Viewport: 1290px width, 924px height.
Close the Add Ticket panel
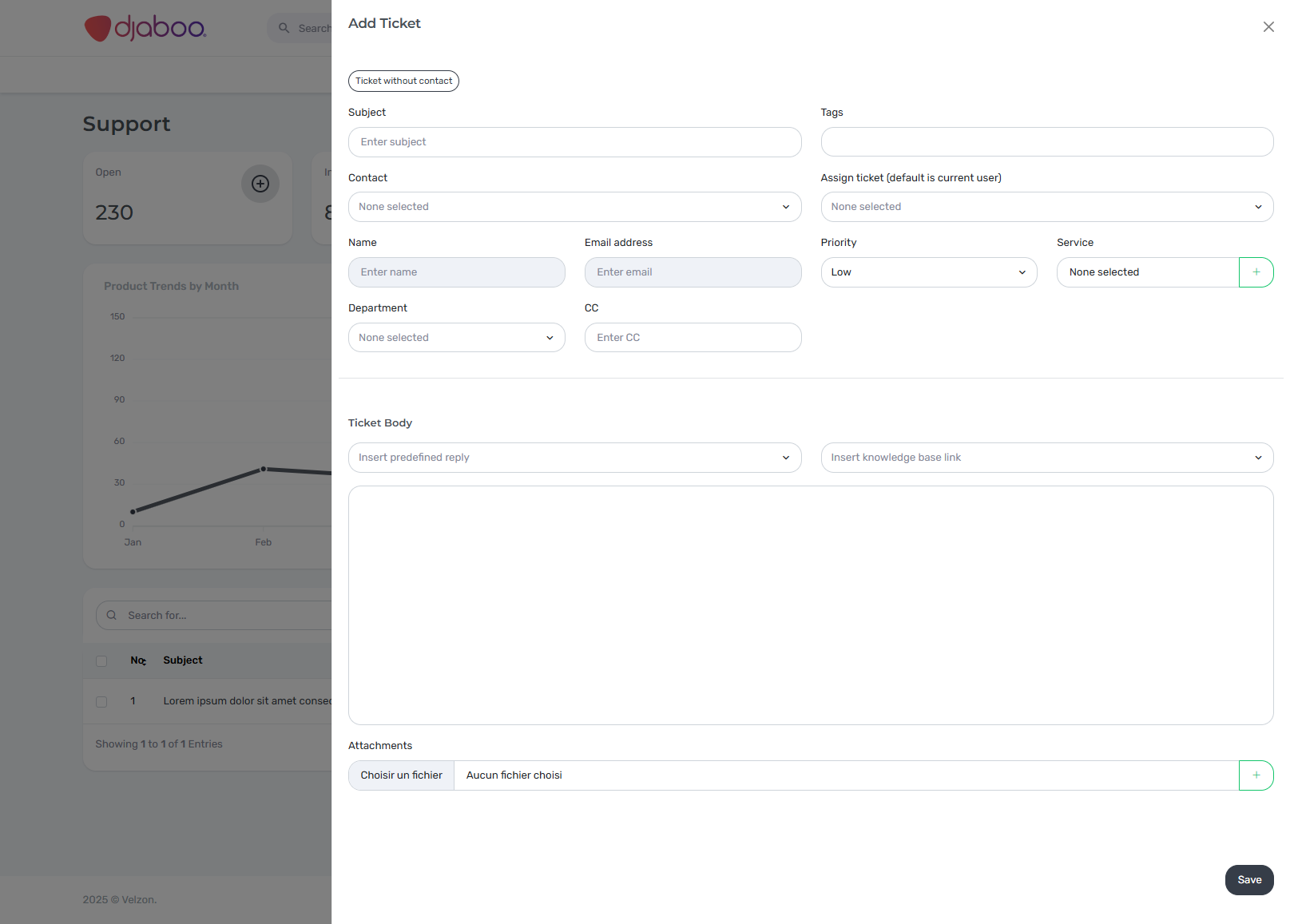pos(1268,27)
